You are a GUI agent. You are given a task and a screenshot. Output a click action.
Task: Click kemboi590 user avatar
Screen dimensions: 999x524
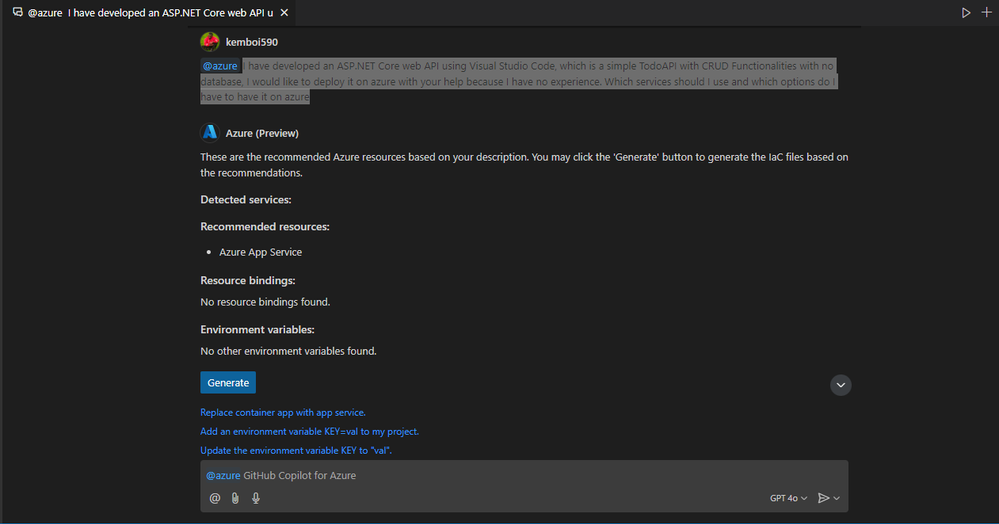[210, 42]
